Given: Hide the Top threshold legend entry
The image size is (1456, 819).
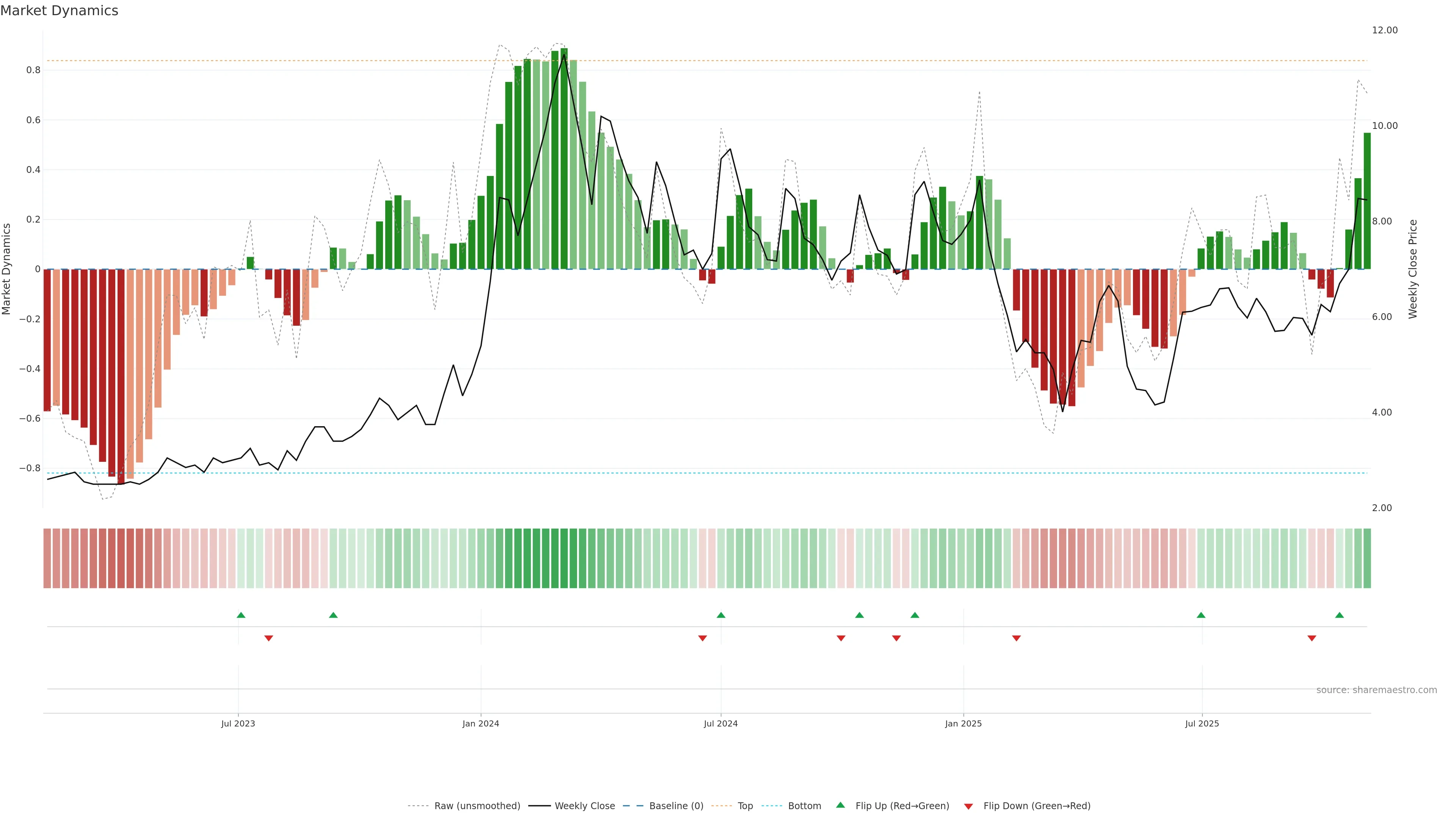Looking at the screenshot, I should (745, 806).
